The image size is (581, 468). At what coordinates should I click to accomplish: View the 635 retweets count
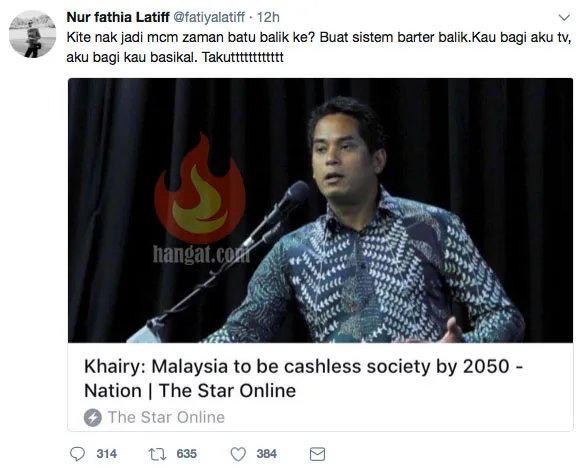(187, 454)
